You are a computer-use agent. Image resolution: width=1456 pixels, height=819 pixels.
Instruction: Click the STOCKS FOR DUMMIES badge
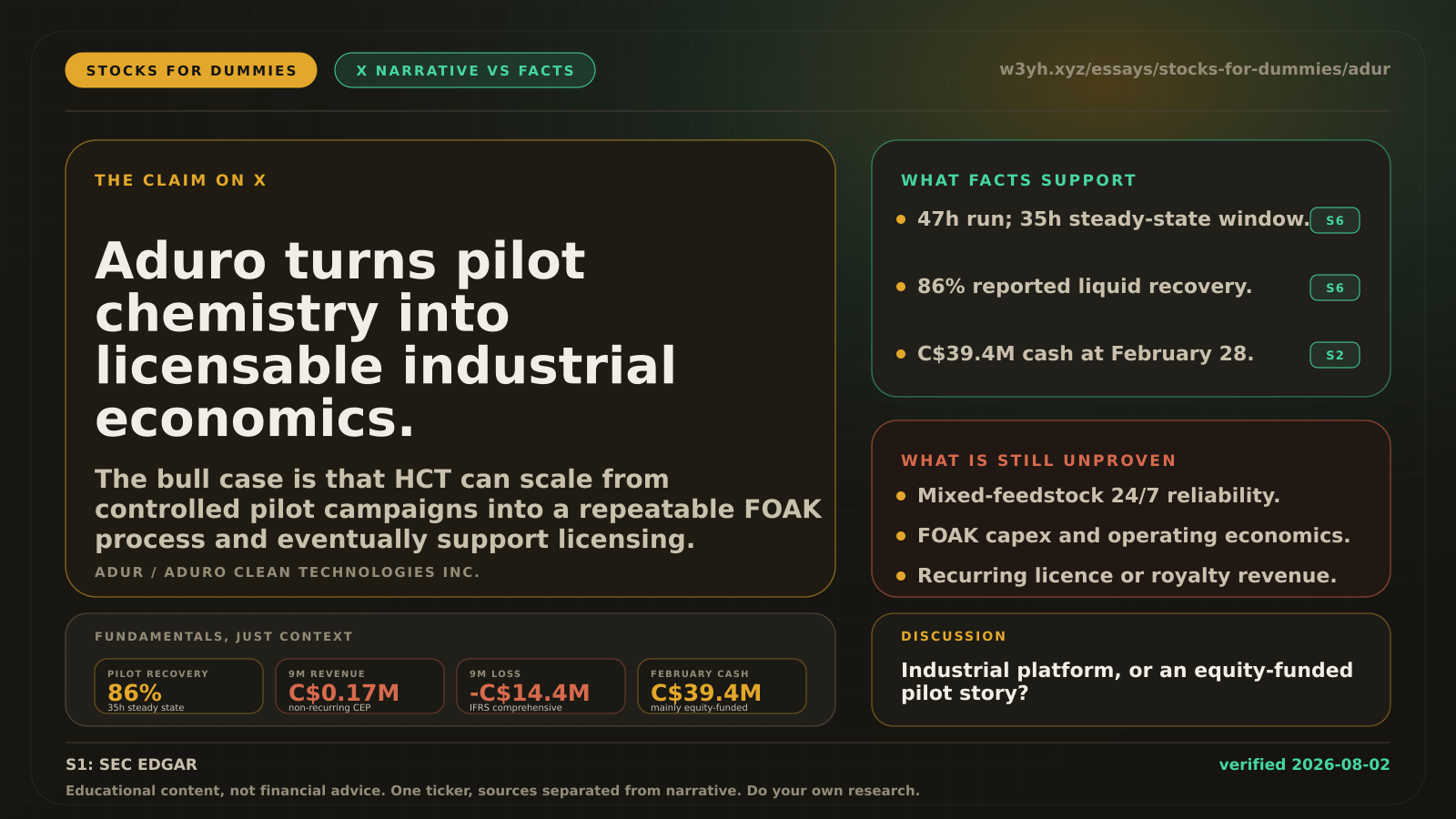tap(191, 70)
